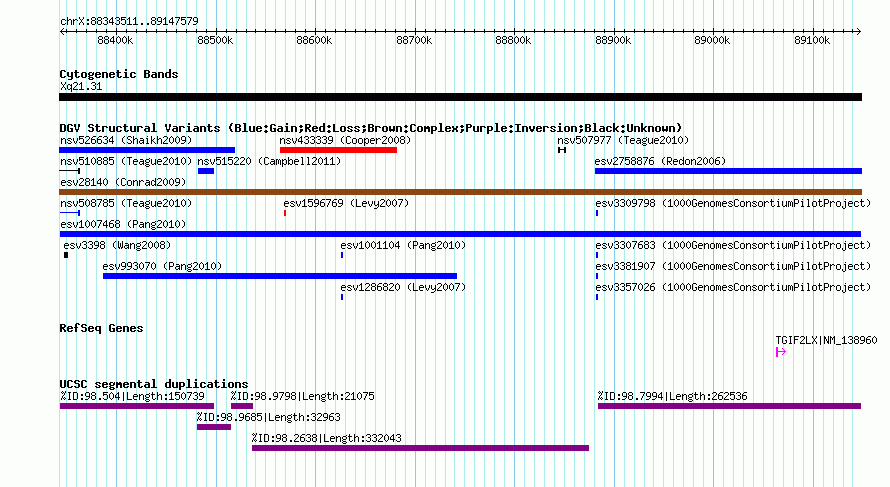Click the nsv515220 (Campbell2011) blue bar
890x487 pixels.
[x=206, y=171]
